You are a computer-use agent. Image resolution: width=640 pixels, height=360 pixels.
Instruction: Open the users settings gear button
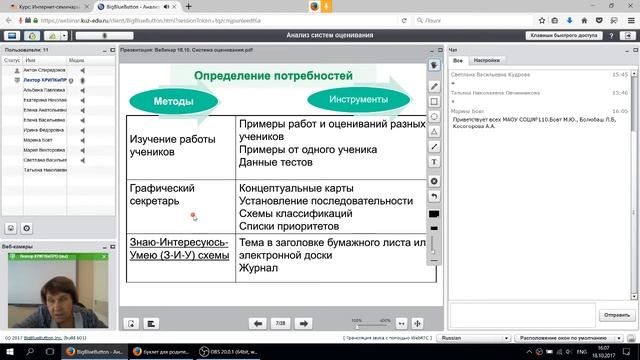point(27,229)
